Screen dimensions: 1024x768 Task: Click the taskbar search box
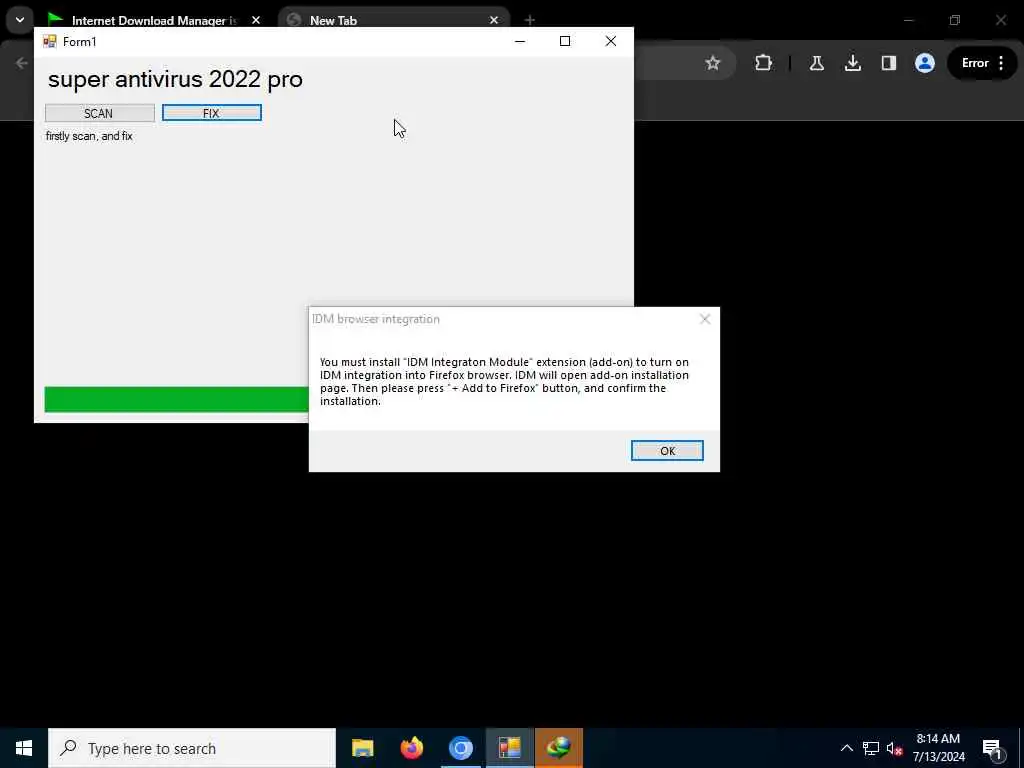[x=192, y=748]
